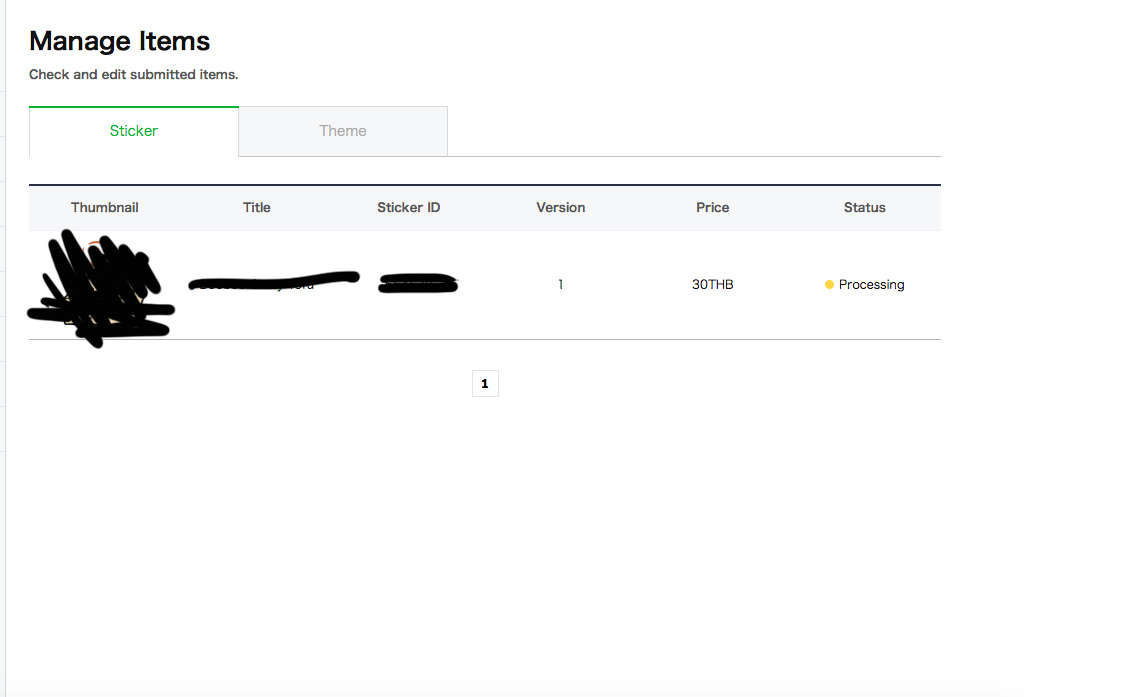Click the Sticker ID column header
The width and height of the screenshot is (1137, 697).
pyautogui.click(x=408, y=207)
